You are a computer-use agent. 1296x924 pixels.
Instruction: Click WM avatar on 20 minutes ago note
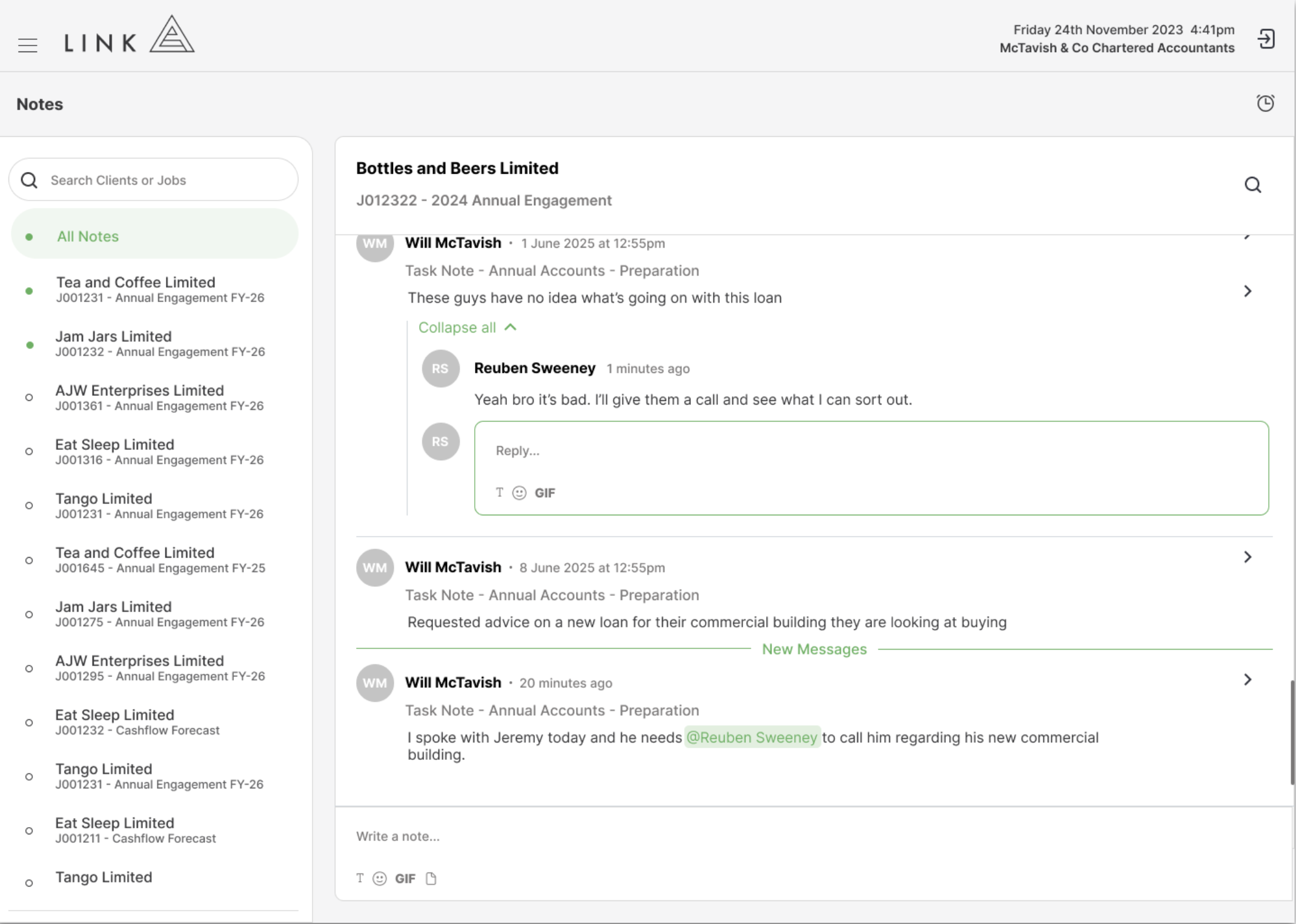tap(375, 682)
